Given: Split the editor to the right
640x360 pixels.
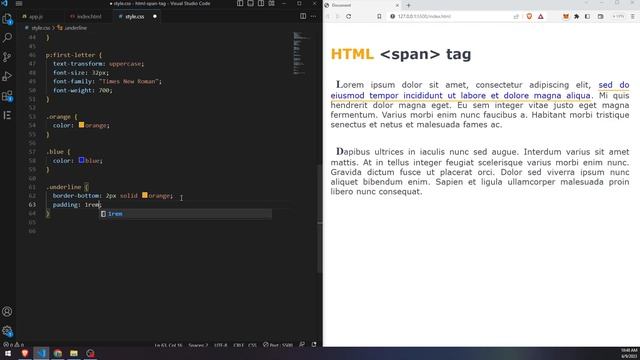Looking at the screenshot, I should point(303,16).
